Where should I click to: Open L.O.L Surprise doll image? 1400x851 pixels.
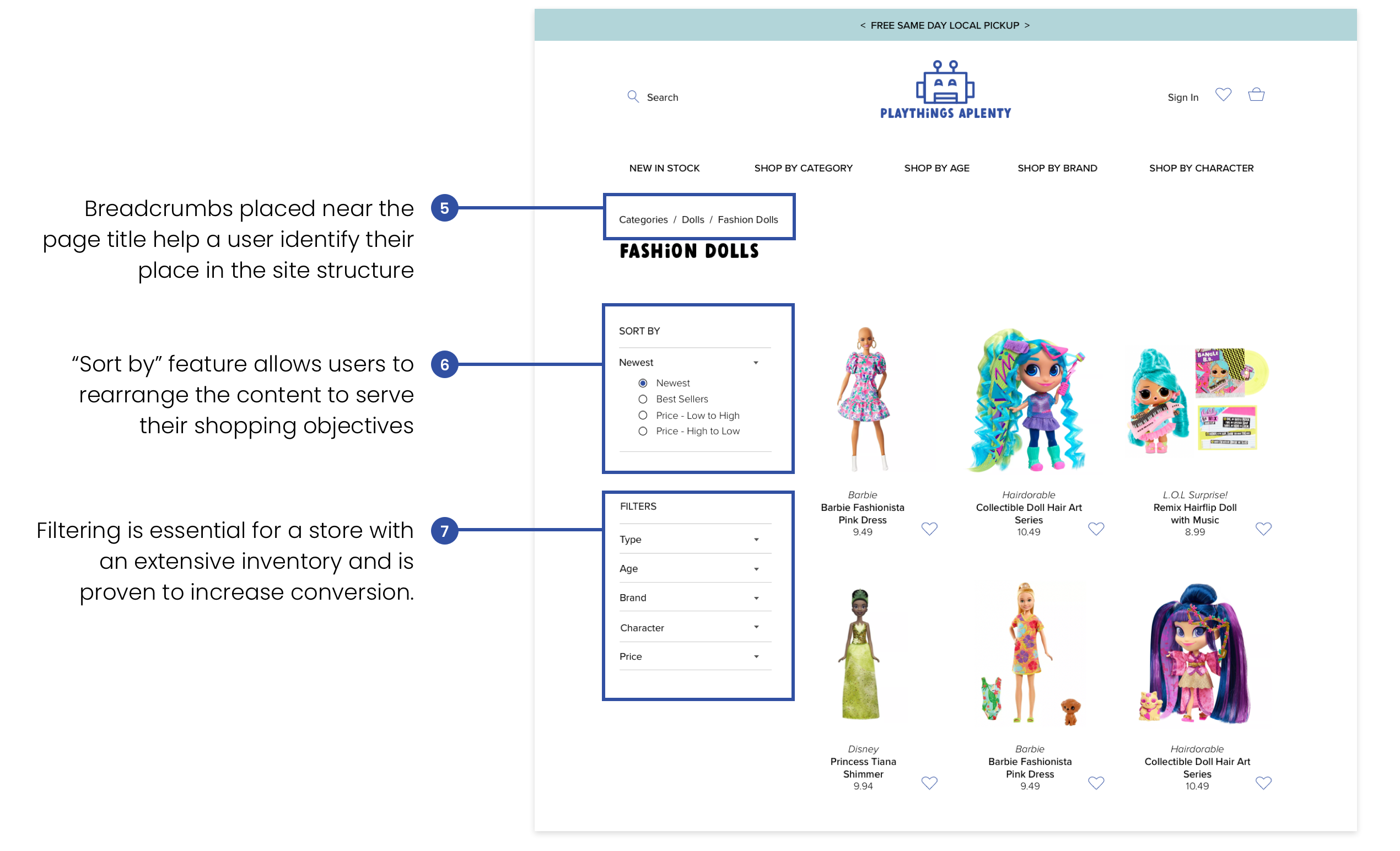pyautogui.click(x=1197, y=400)
